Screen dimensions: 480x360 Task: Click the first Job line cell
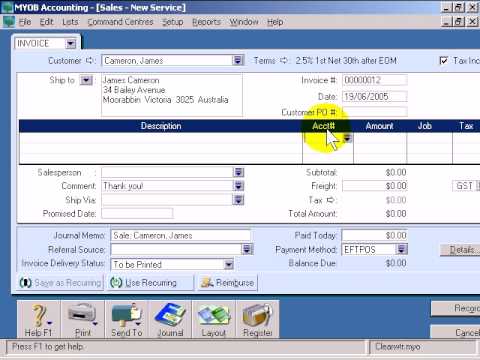pyautogui.click(x=430, y=138)
